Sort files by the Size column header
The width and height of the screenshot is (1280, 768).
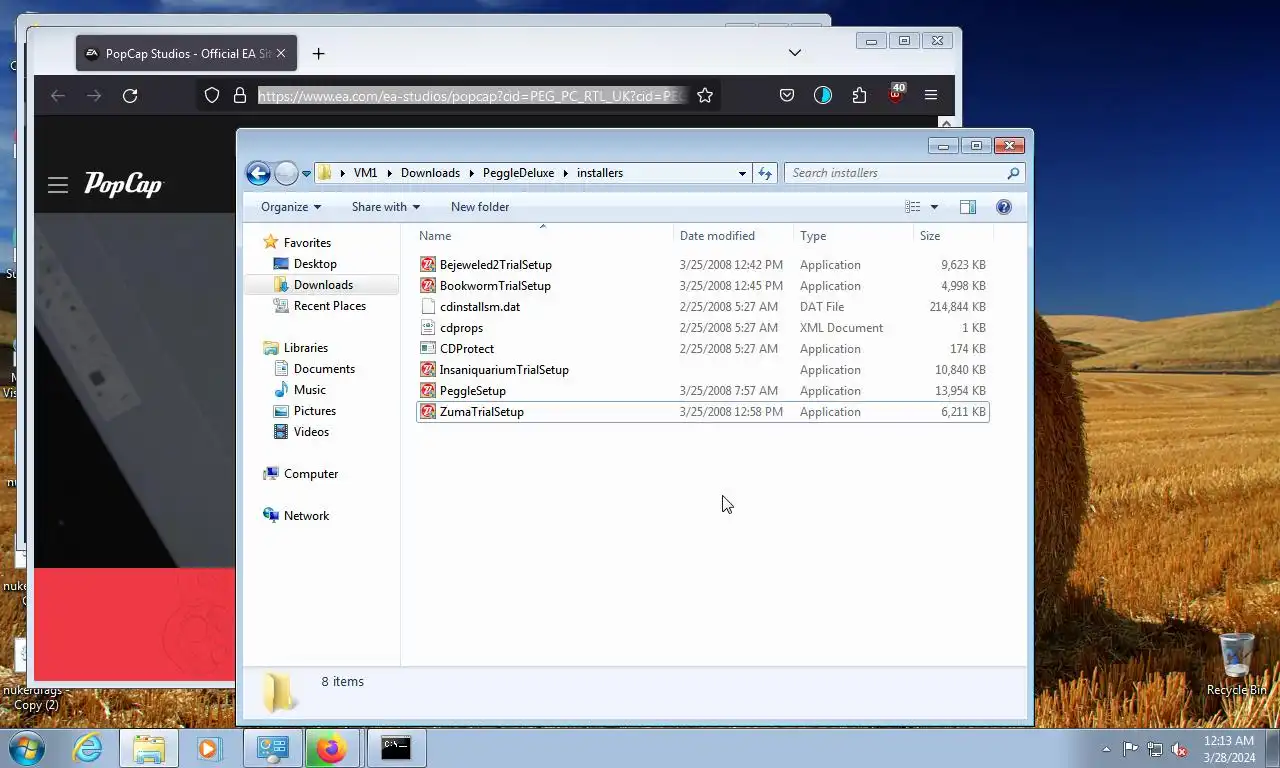(954, 236)
